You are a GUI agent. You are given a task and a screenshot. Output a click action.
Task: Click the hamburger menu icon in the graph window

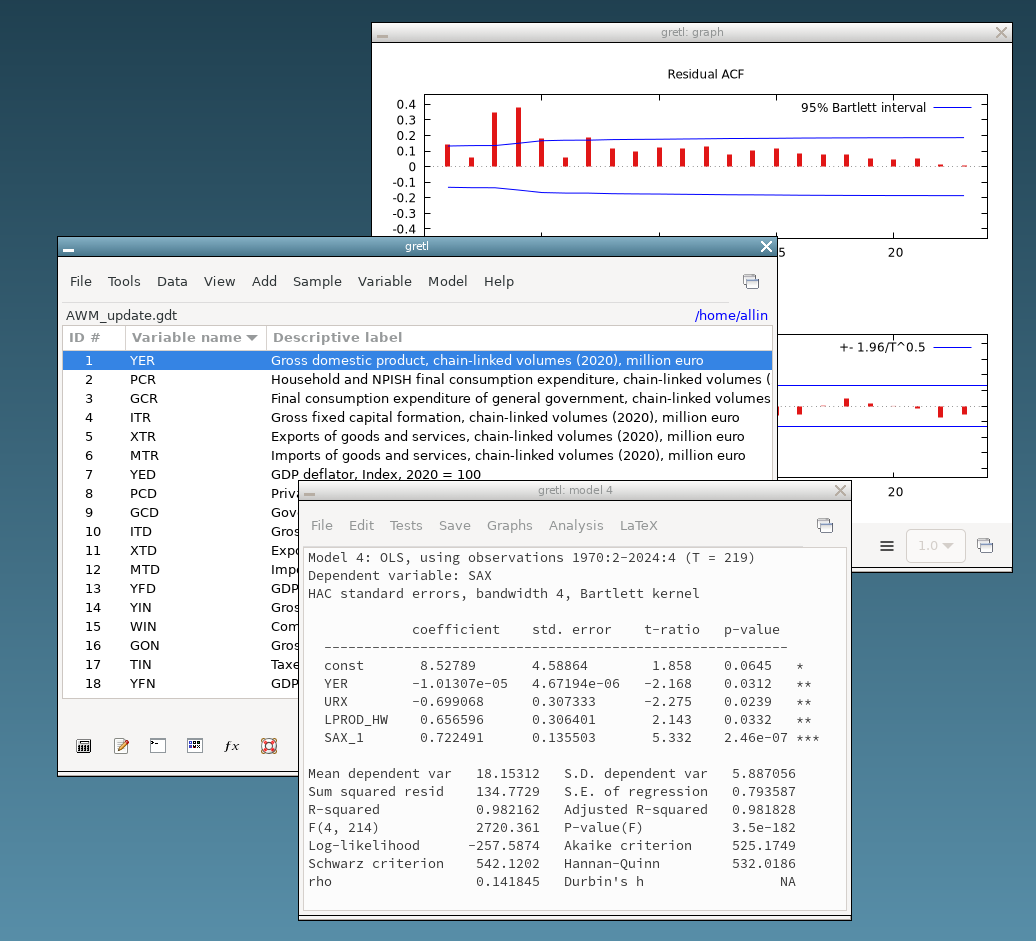[x=886, y=546]
